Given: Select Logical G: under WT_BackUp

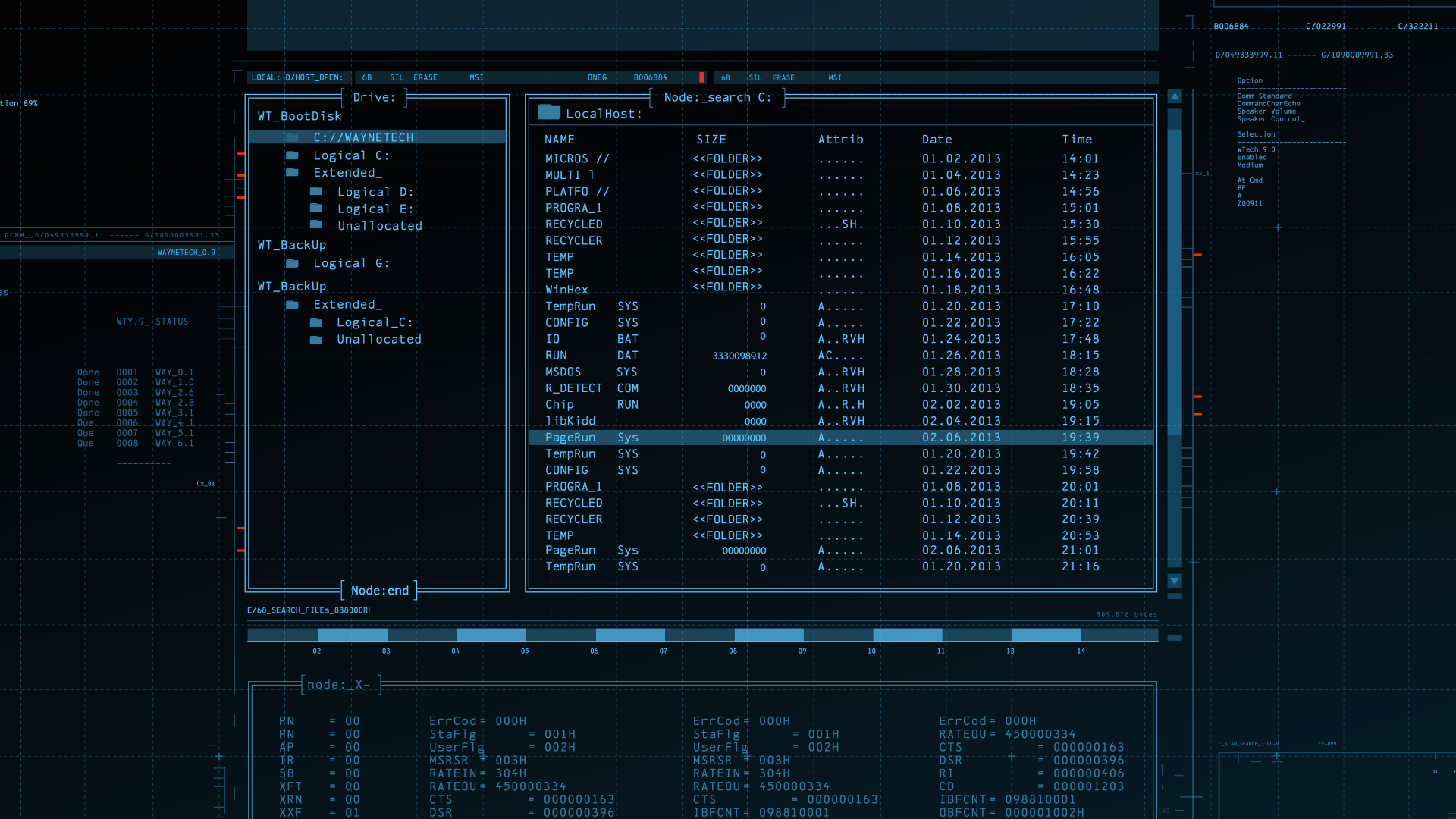Looking at the screenshot, I should [351, 263].
